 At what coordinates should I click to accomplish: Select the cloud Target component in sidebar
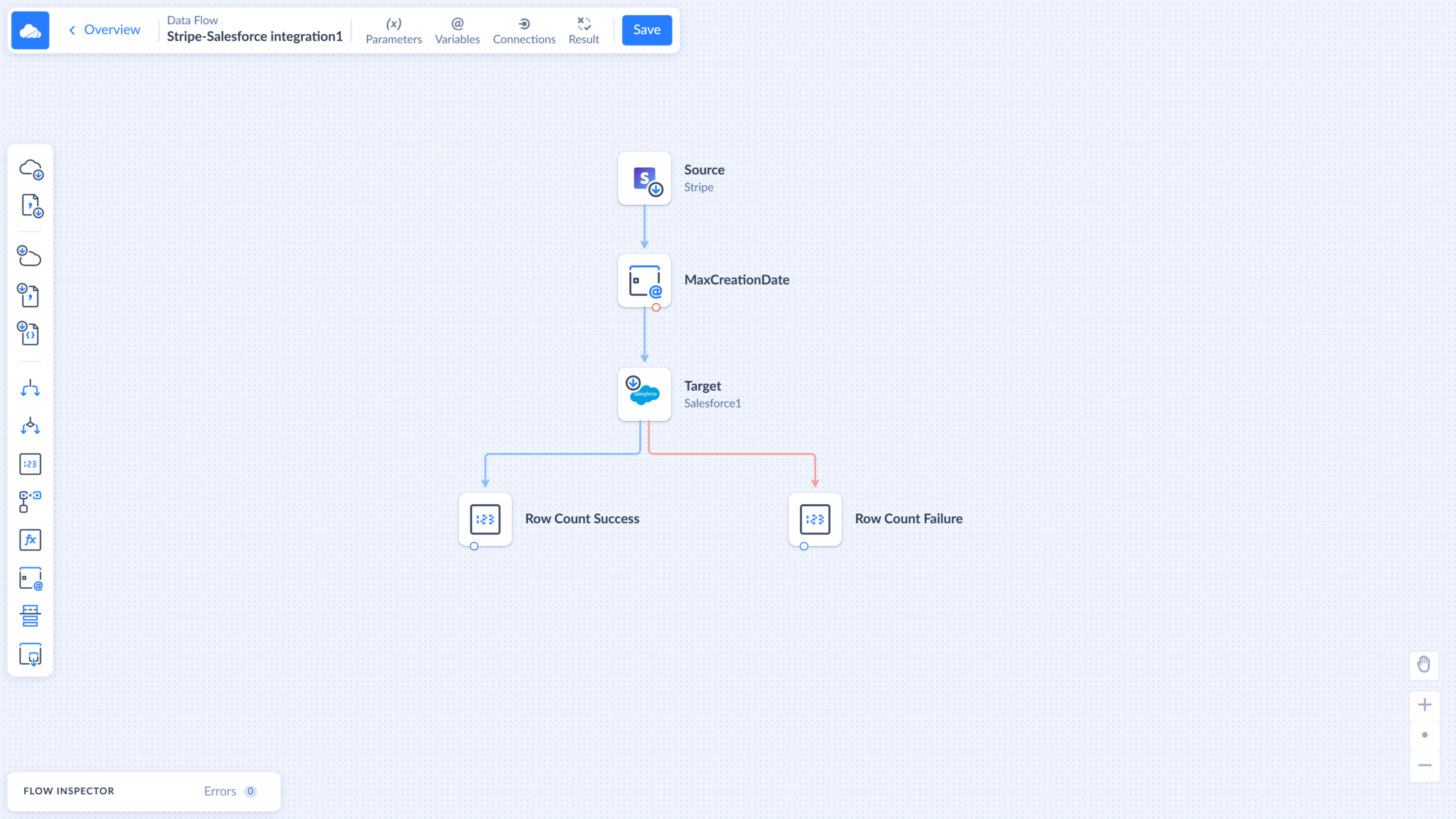click(29, 256)
